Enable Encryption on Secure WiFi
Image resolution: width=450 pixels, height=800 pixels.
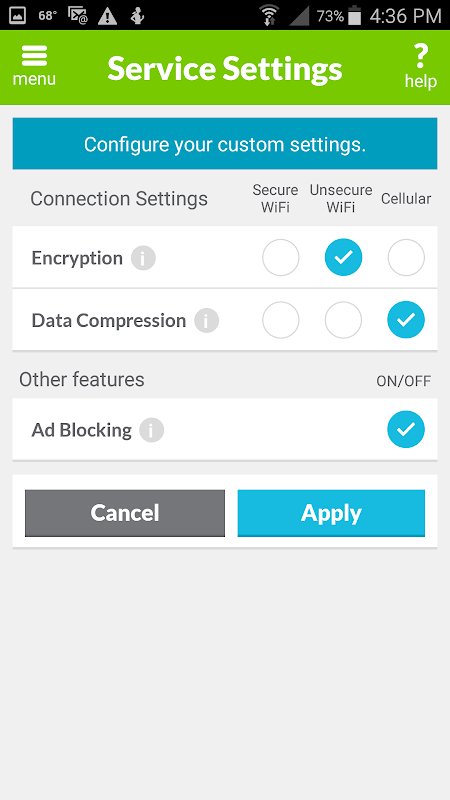281,258
